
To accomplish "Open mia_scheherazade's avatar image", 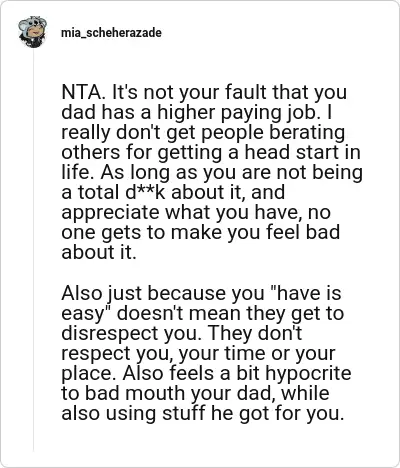I will [x=33, y=32].
